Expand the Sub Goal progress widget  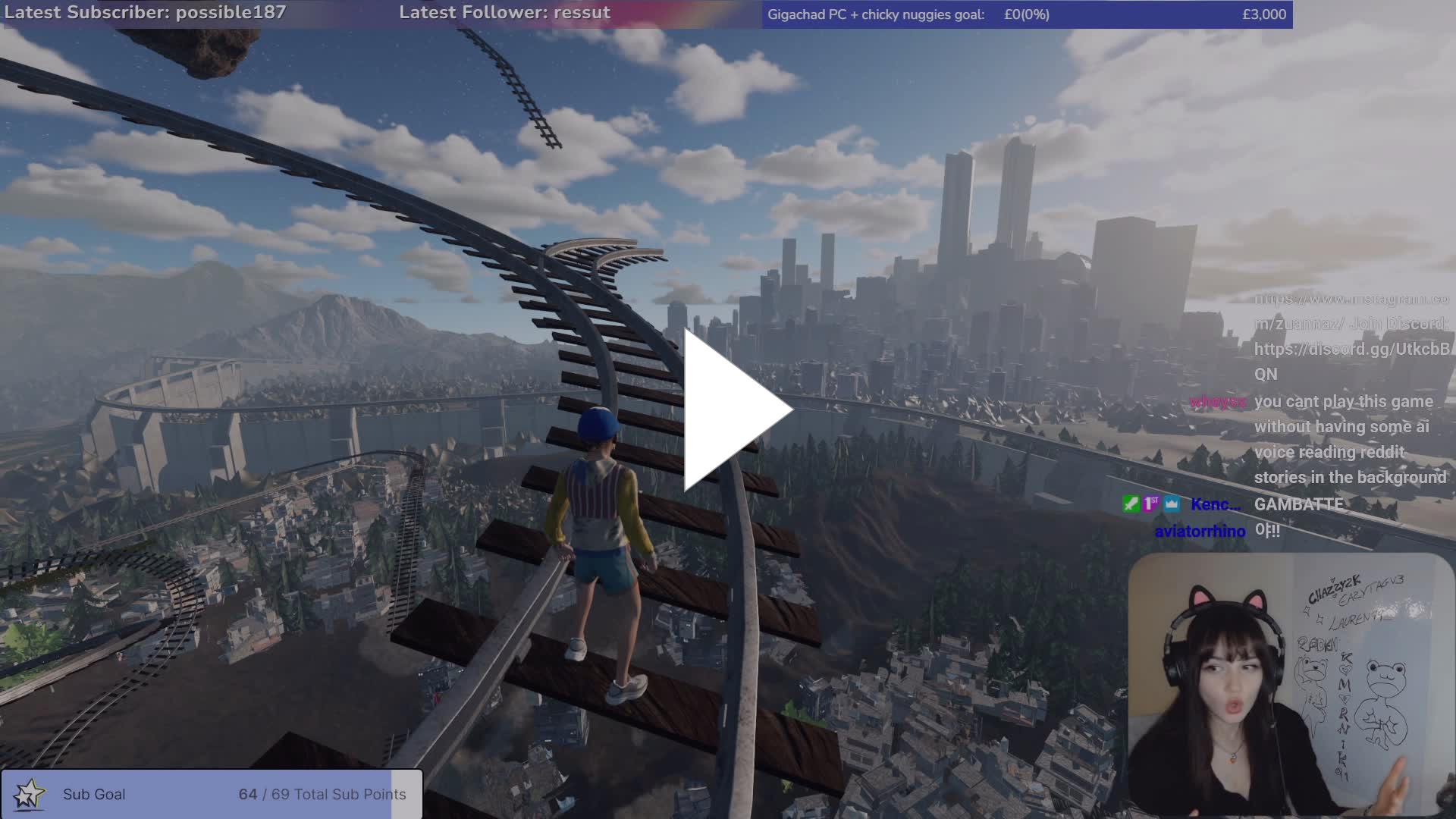pyautogui.click(x=212, y=794)
